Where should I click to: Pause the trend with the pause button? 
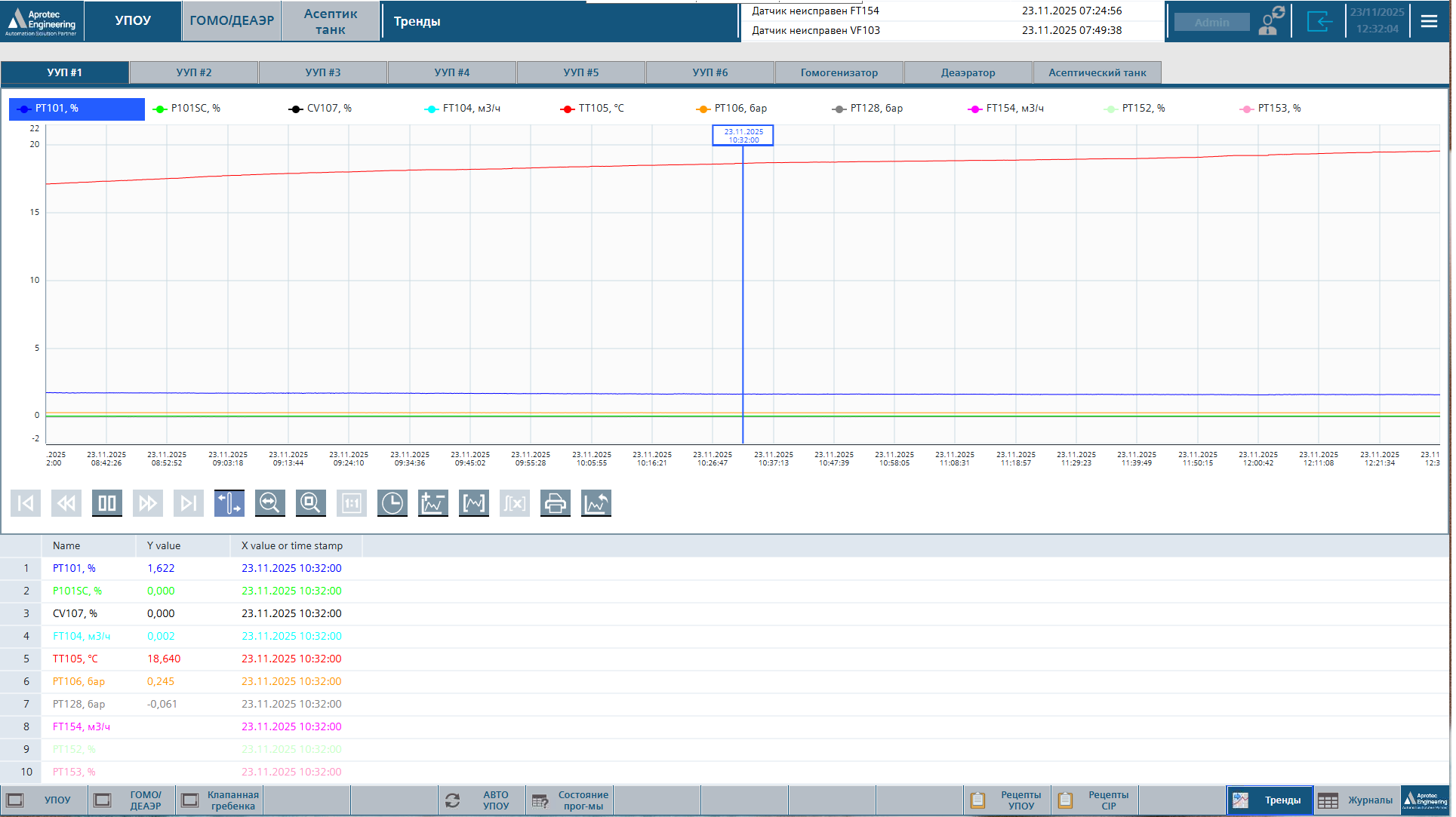(x=107, y=503)
